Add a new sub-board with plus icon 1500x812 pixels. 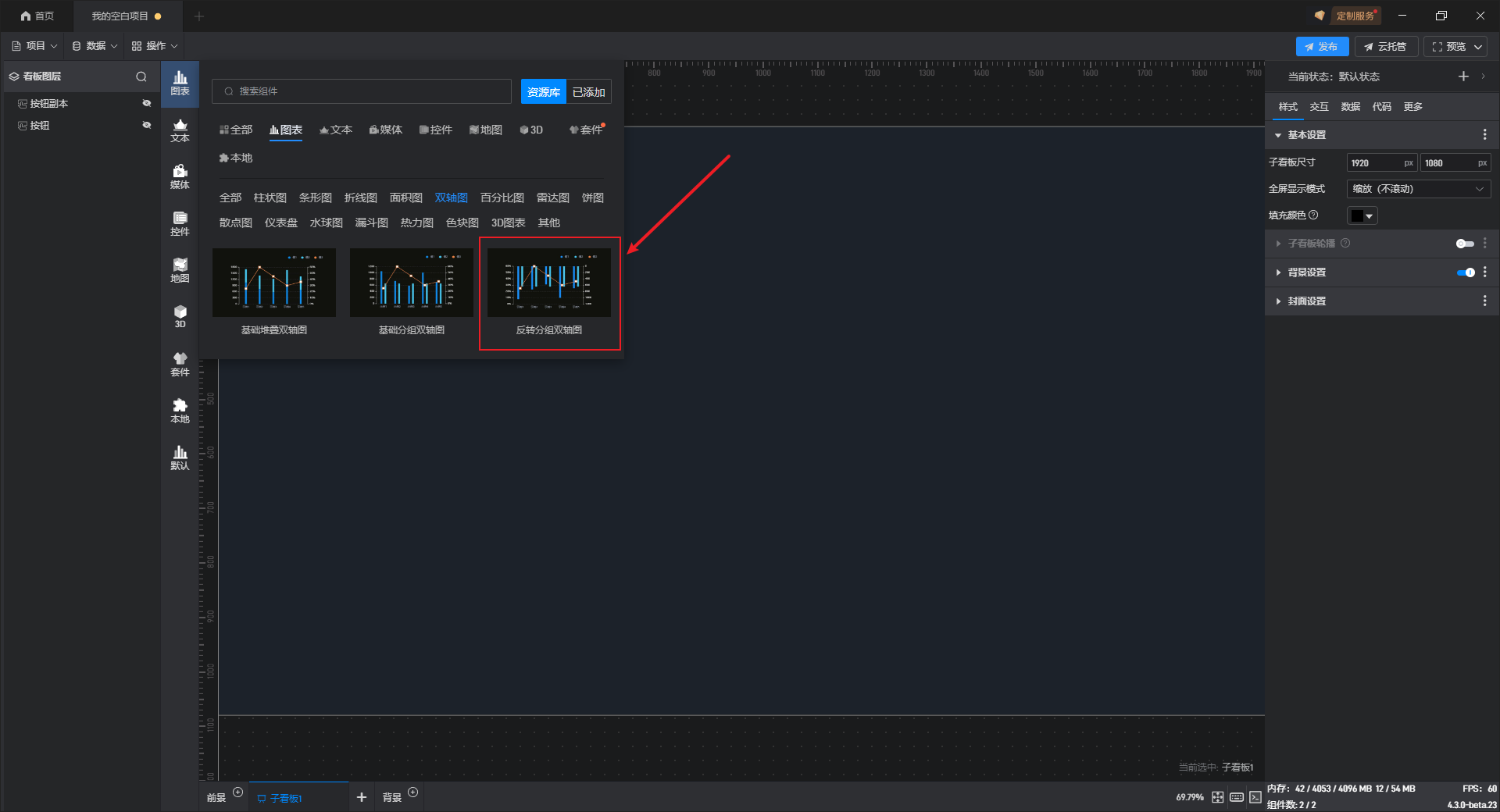tap(362, 797)
